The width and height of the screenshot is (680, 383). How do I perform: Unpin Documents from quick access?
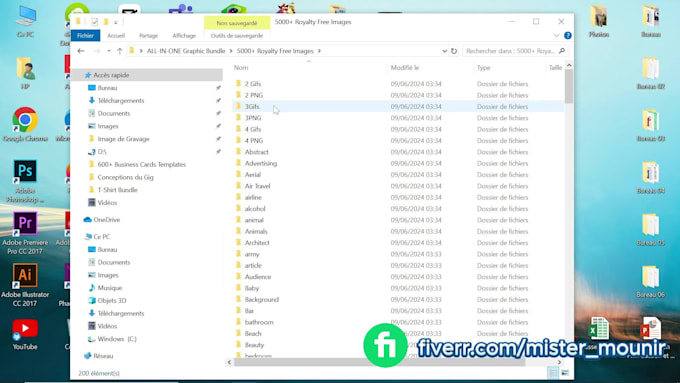coord(218,113)
